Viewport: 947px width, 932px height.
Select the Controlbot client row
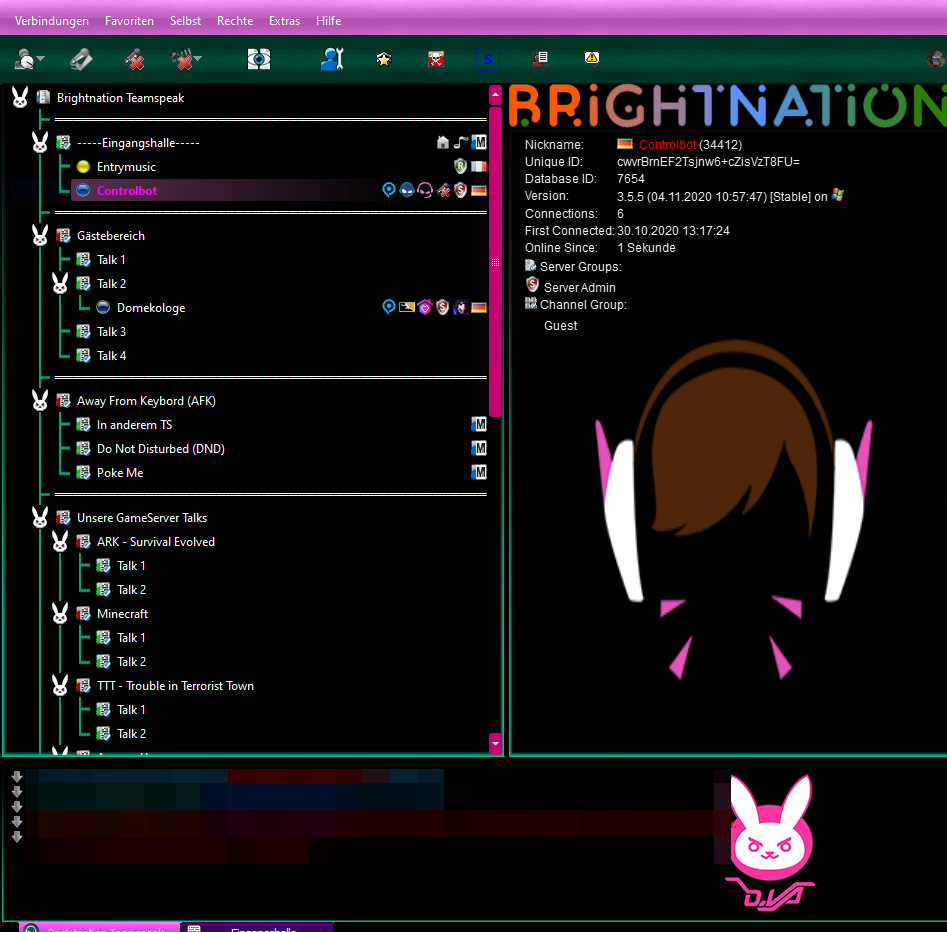280,190
